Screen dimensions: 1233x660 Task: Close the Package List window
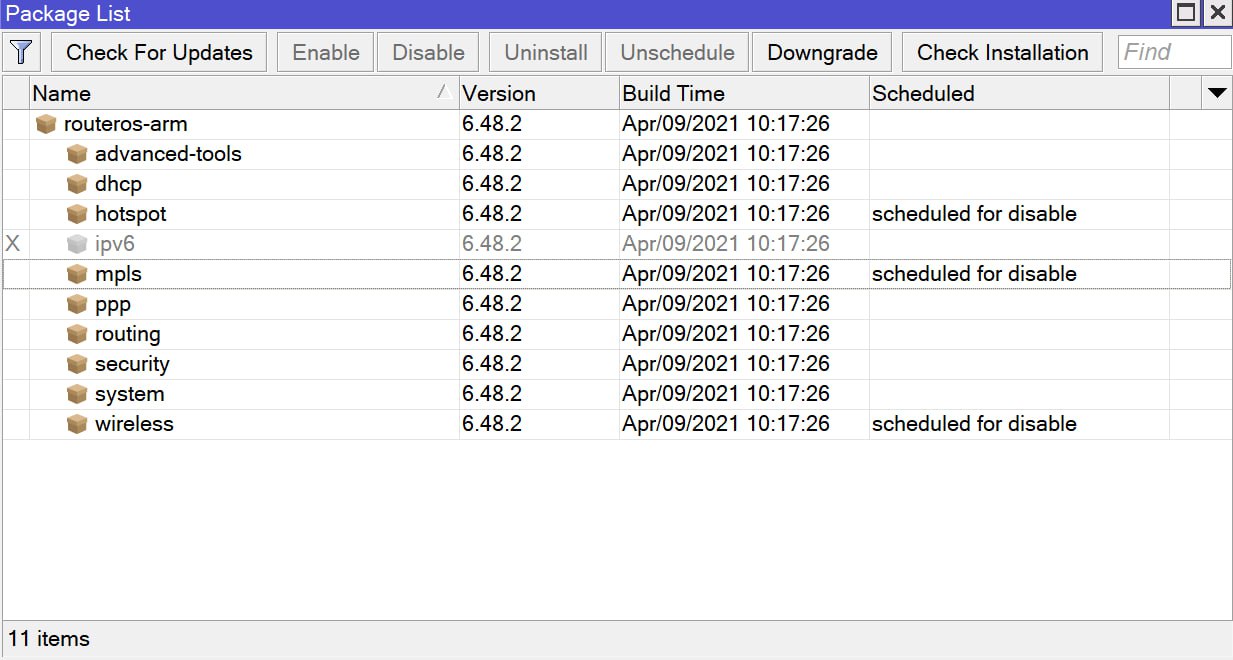pos(1216,13)
